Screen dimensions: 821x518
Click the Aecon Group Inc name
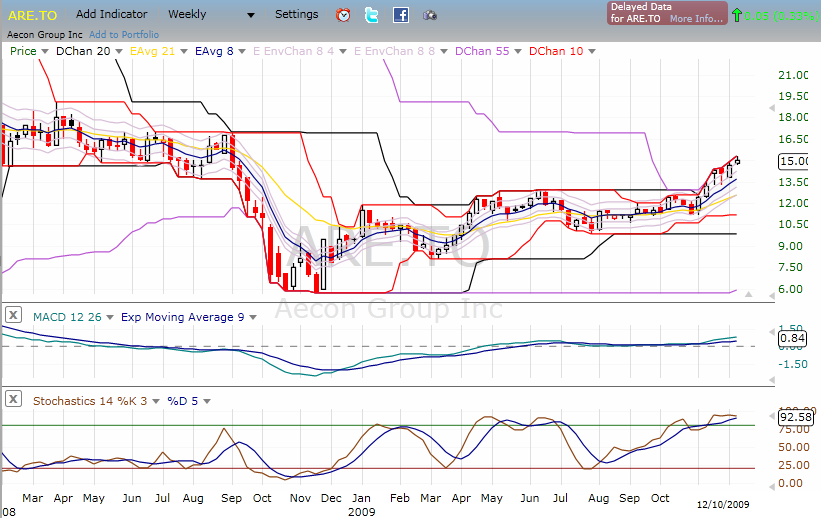(45, 35)
